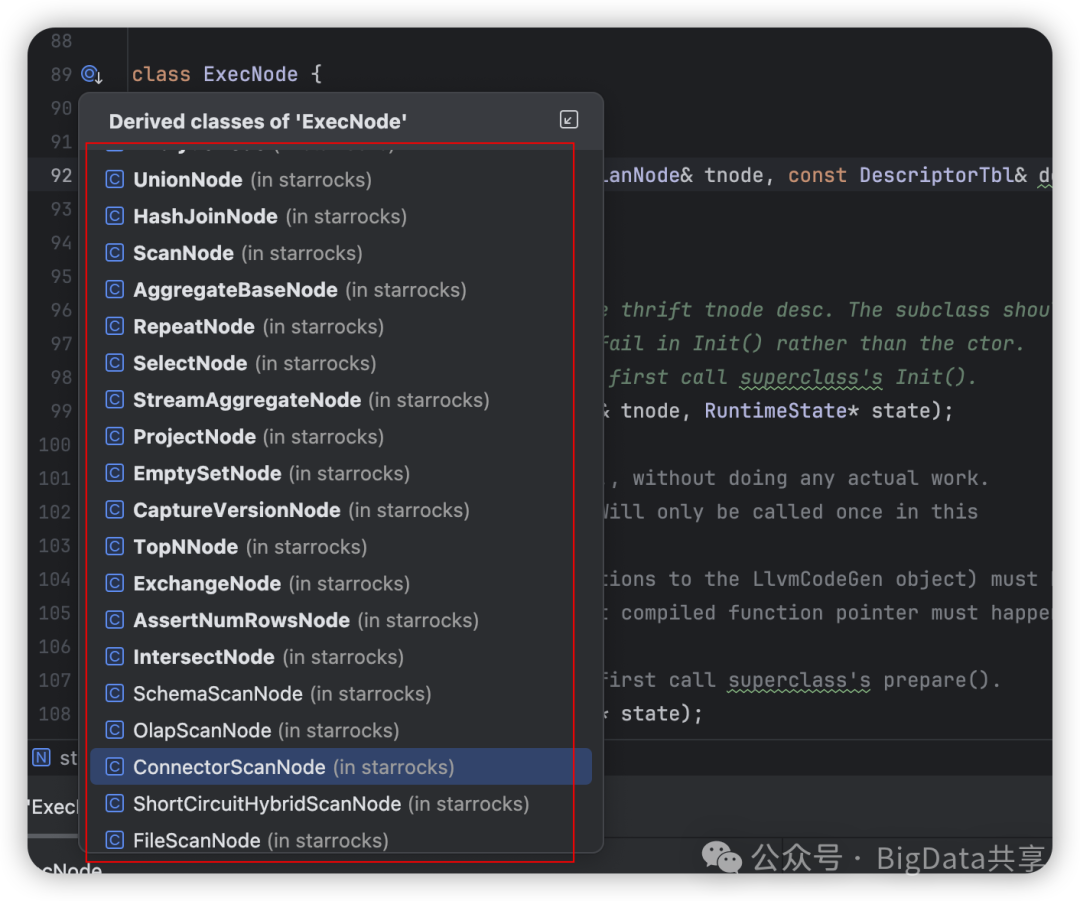Viewport: 1080px width, 901px height.
Task: Click LlvmCodeGen in the comment on line 104
Action: click(x=817, y=579)
